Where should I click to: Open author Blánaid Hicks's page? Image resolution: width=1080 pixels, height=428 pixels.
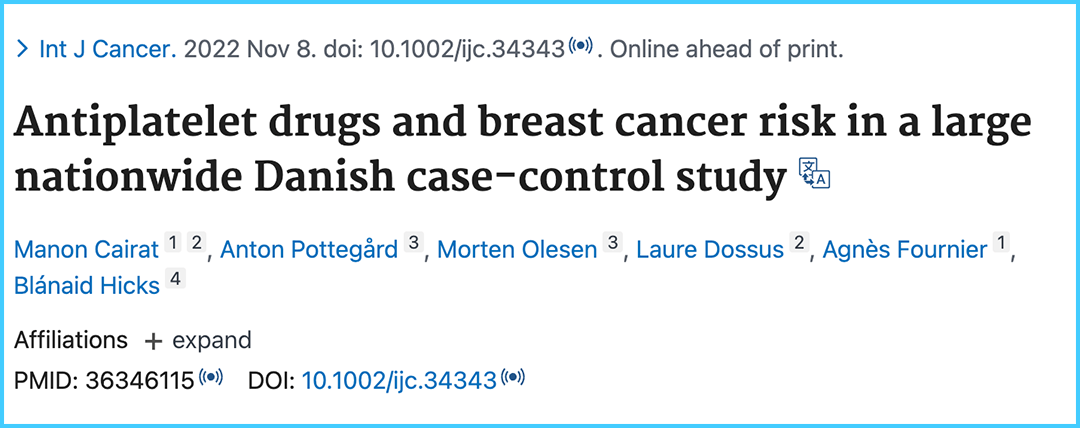[87, 285]
